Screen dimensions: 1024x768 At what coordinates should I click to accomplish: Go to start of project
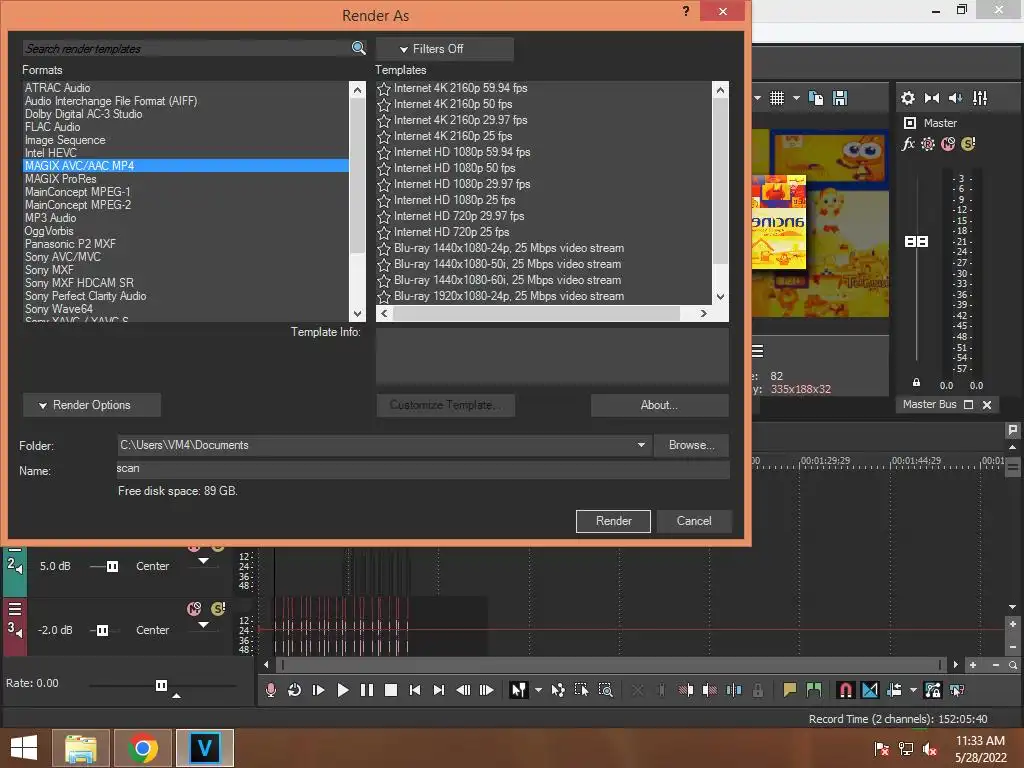click(x=415, y=690)
